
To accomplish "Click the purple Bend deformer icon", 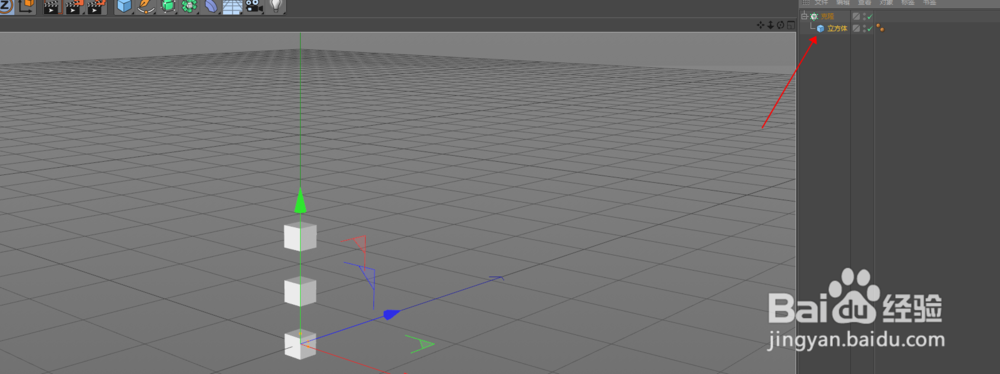I will tap(210, 6).
